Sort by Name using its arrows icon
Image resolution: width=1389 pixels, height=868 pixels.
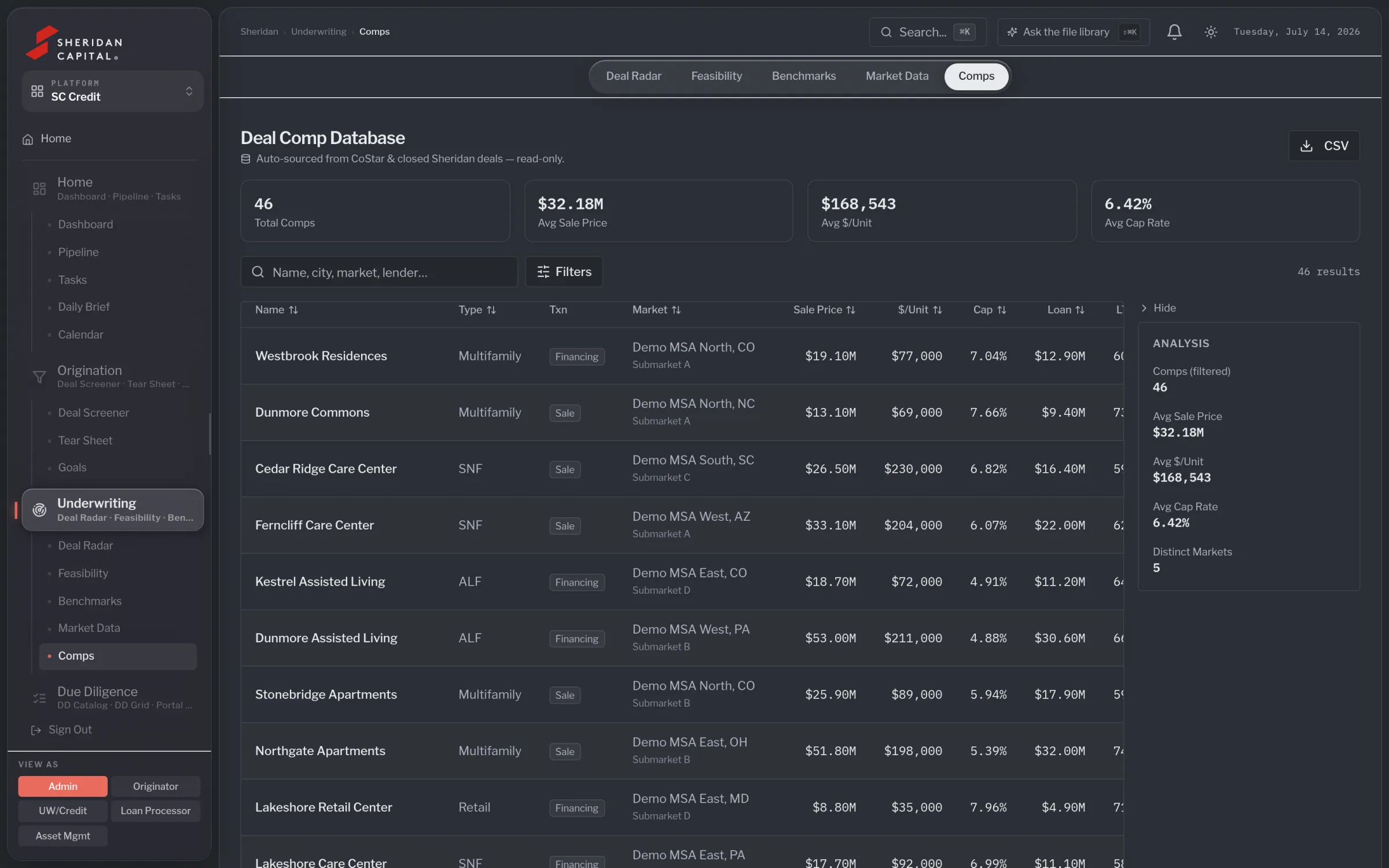293,310
